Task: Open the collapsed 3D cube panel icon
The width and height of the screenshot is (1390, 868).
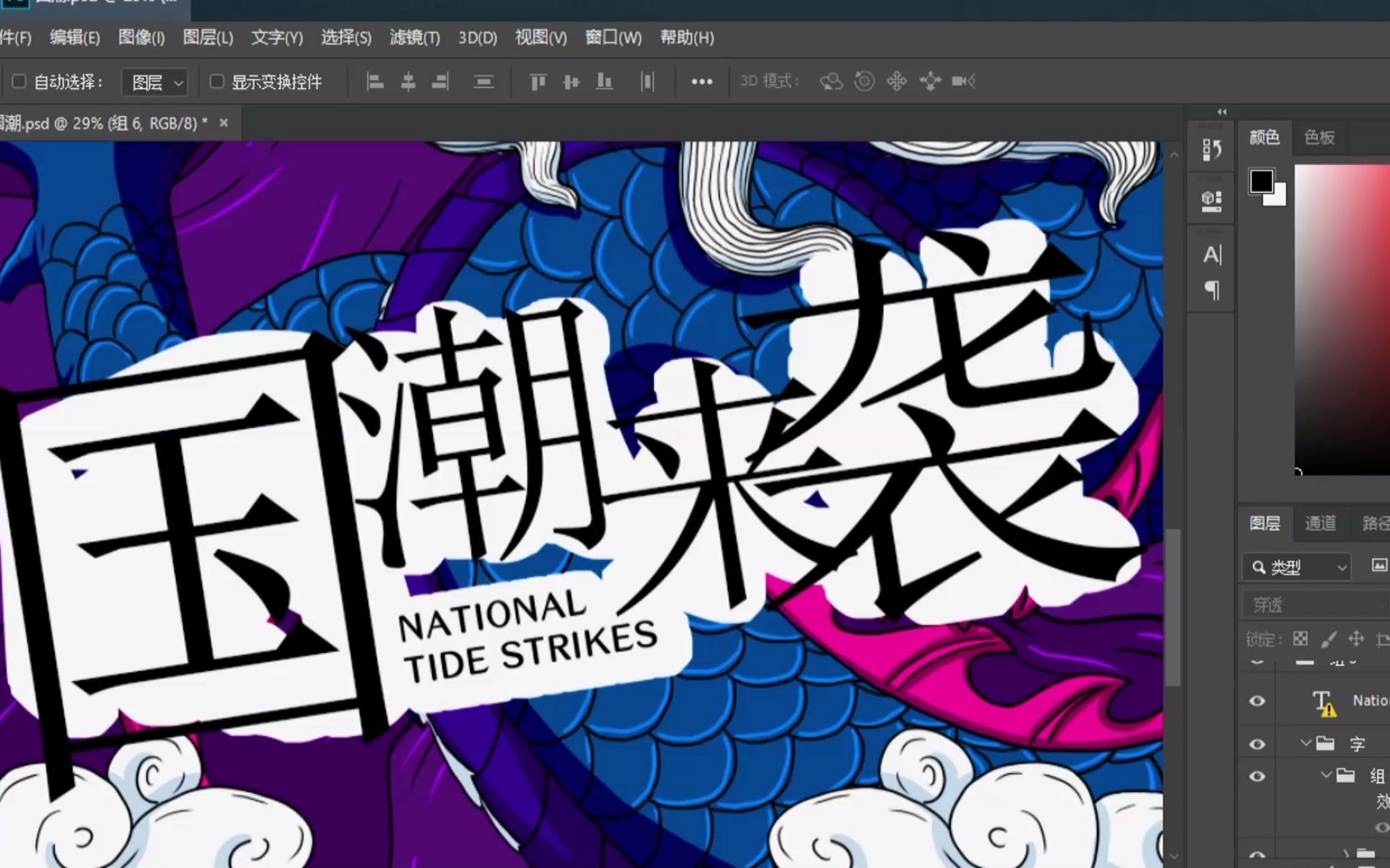Action: click(x=1211, y=201)
